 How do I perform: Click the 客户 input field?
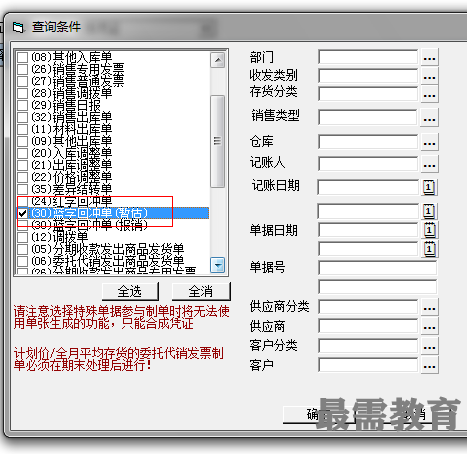(368, 365)
